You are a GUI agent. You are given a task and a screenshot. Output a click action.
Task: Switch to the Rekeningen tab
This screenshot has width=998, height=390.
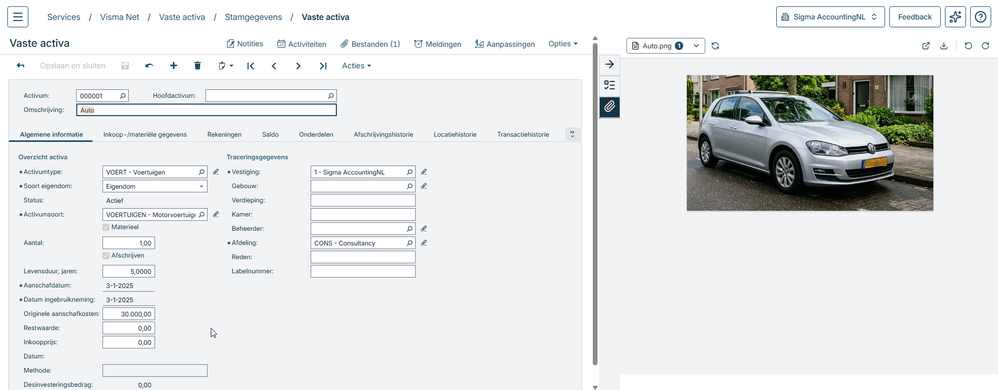click(x=224, y=134)
